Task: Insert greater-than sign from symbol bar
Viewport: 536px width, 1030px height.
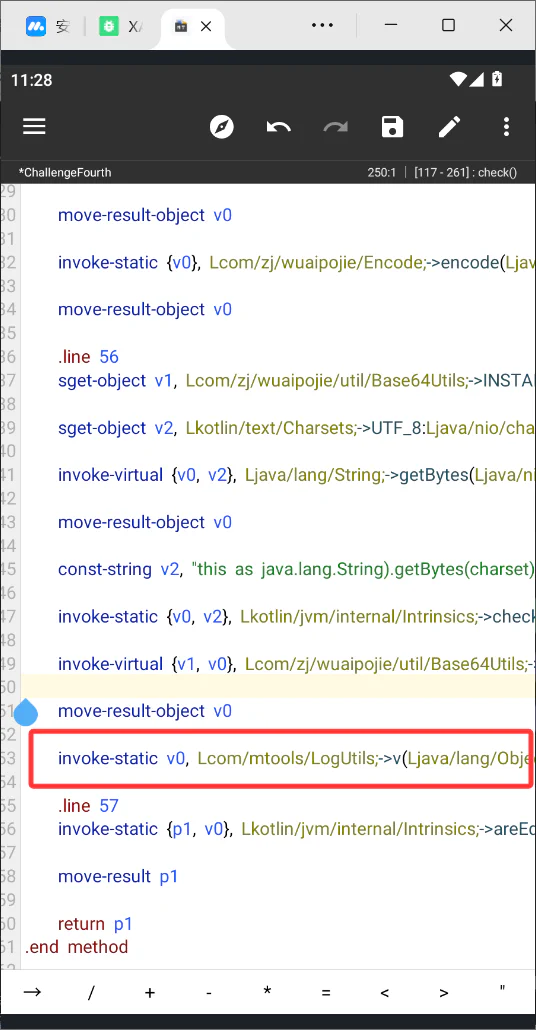Action: 444,992
